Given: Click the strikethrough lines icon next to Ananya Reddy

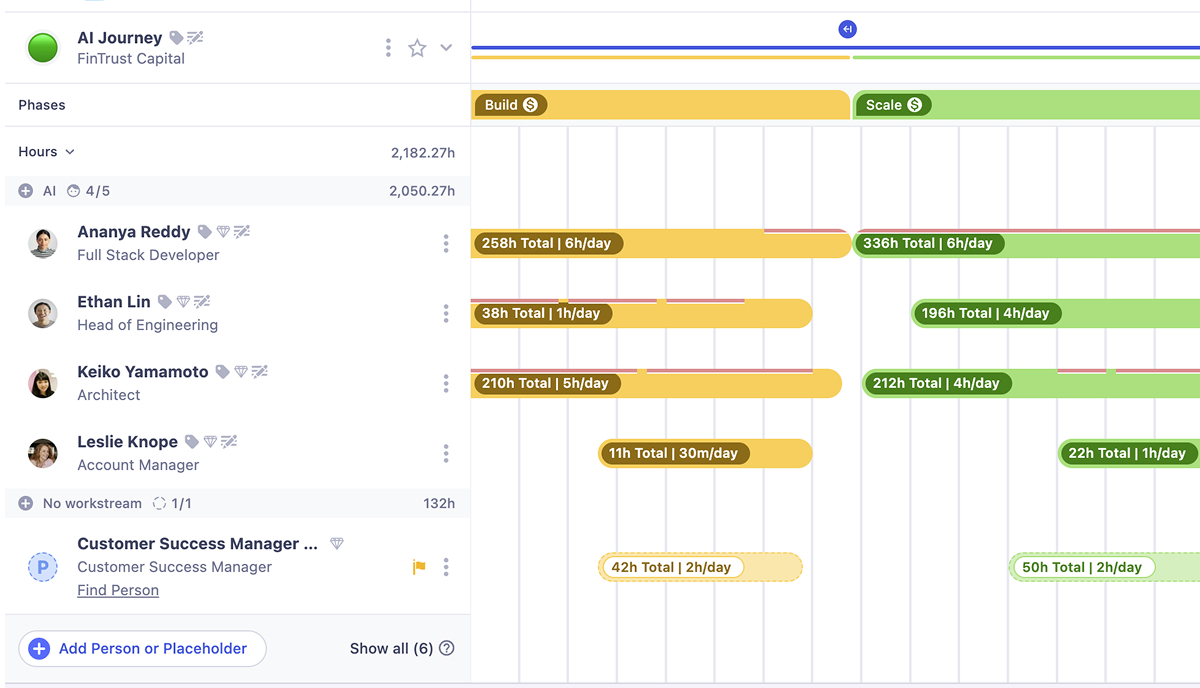Looking at the screenshot, I should pyautogui.click(x=241, y=232).
